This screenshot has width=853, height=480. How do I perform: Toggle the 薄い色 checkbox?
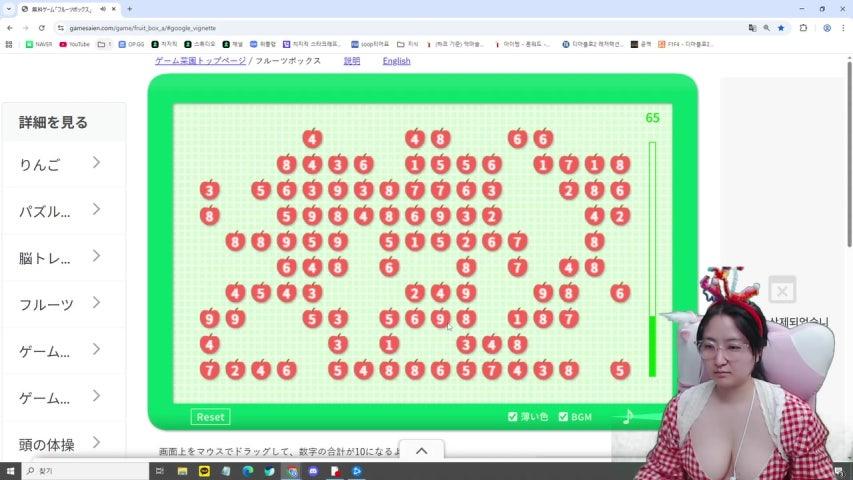tap(512, 416)
